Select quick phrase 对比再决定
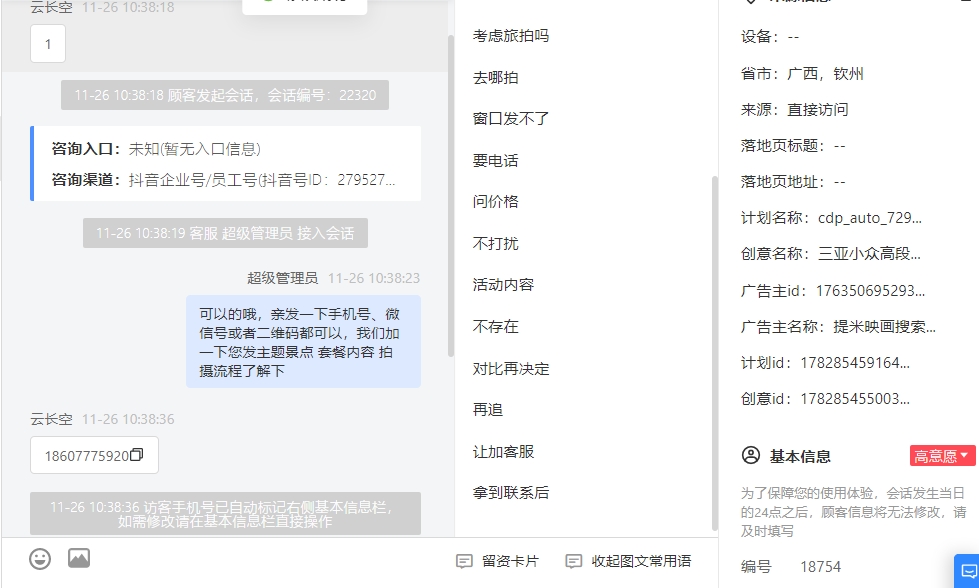 pyautogui.click(x=511, y=369)
